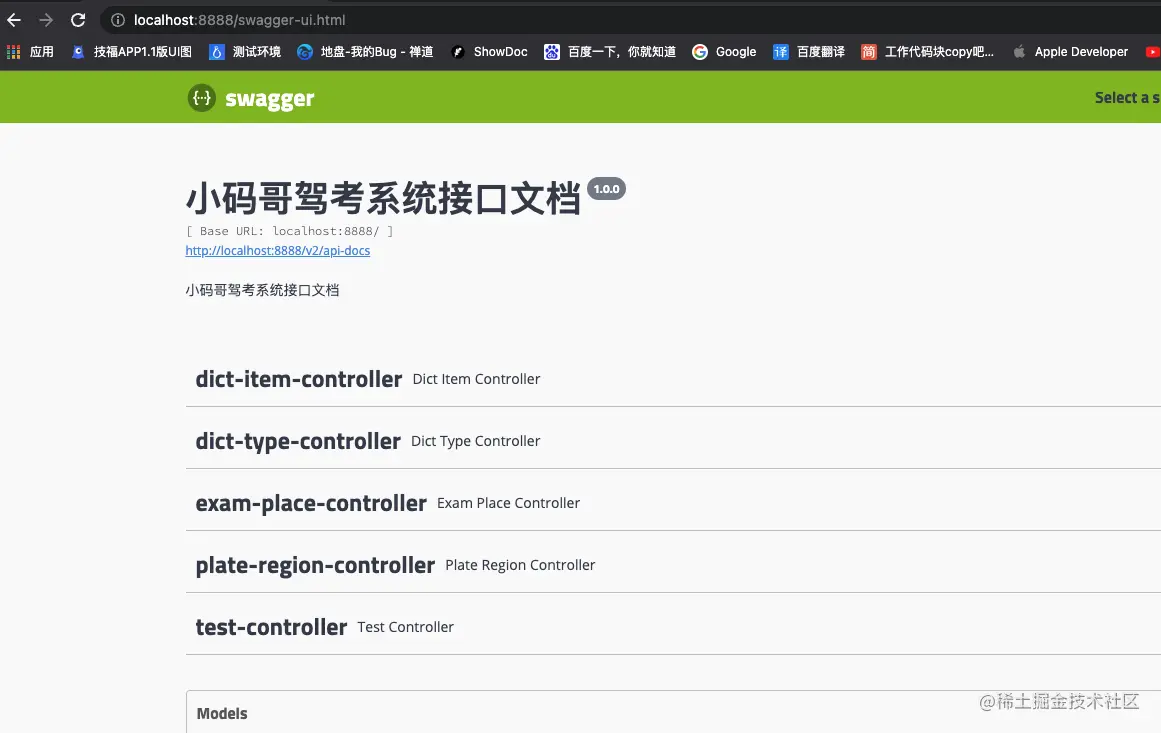Click the browser back arrow
1161x733 pixels.
tap(14, 20)
